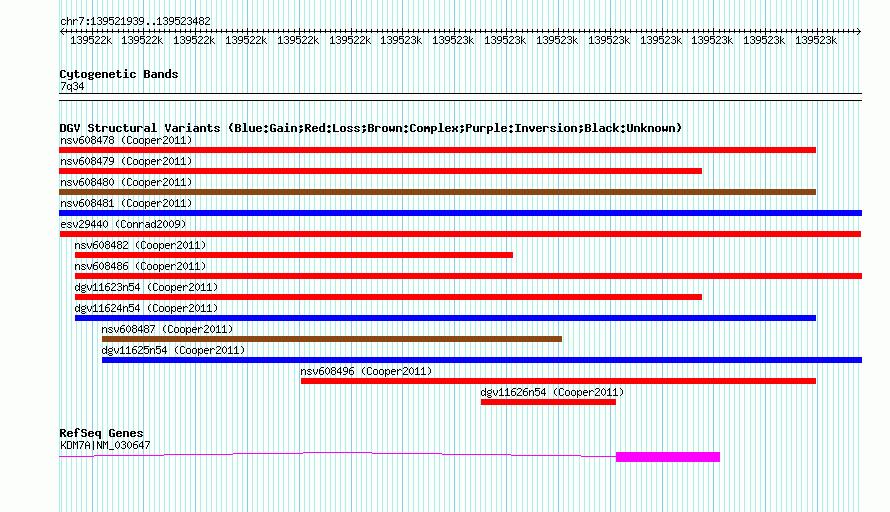Screen dimensions: 890x512
Task: Click the last 139523k ruler label
Action: pyautogui.click(x=816, y=40)
